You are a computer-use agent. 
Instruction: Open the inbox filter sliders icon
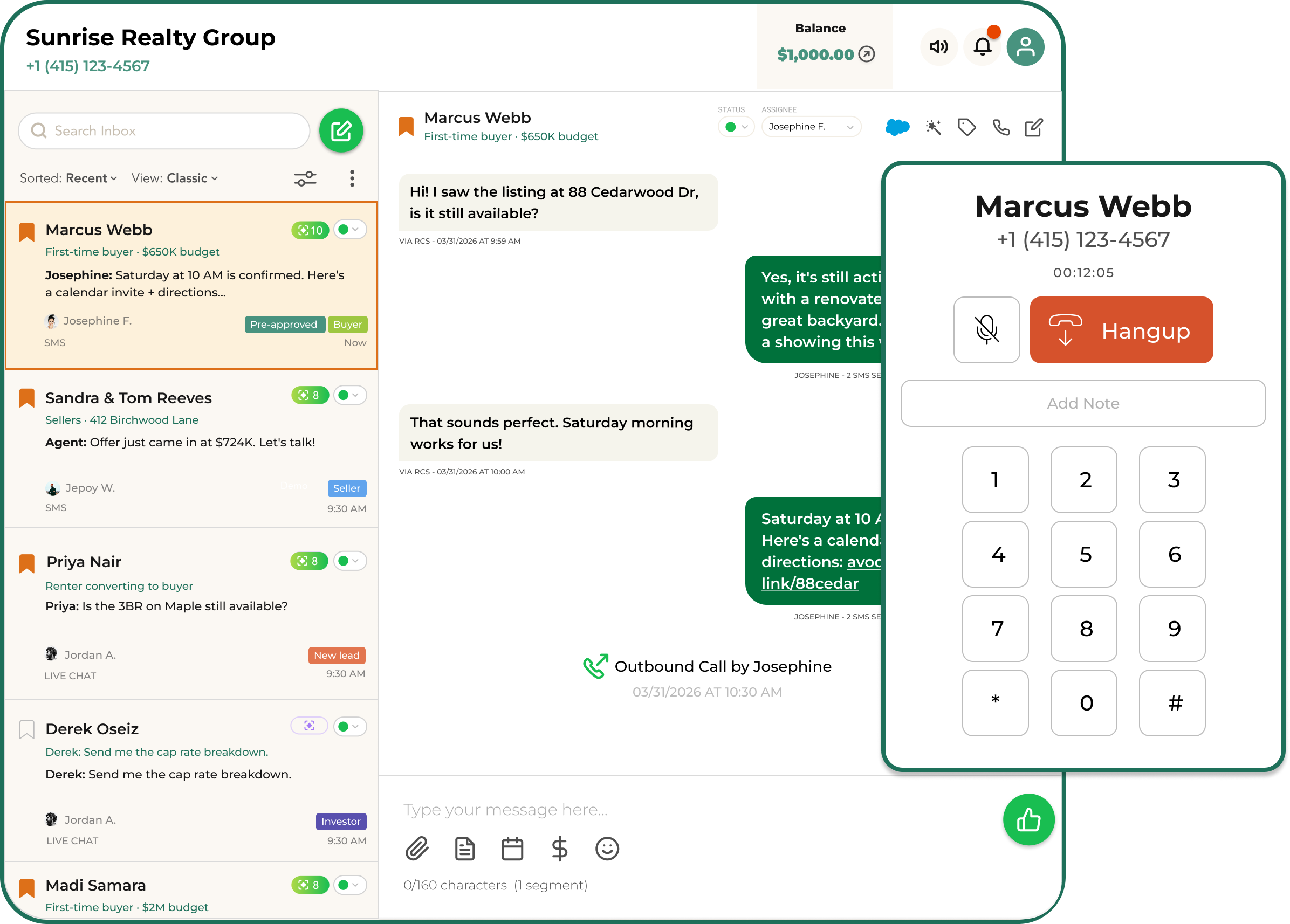coord(305,178)
